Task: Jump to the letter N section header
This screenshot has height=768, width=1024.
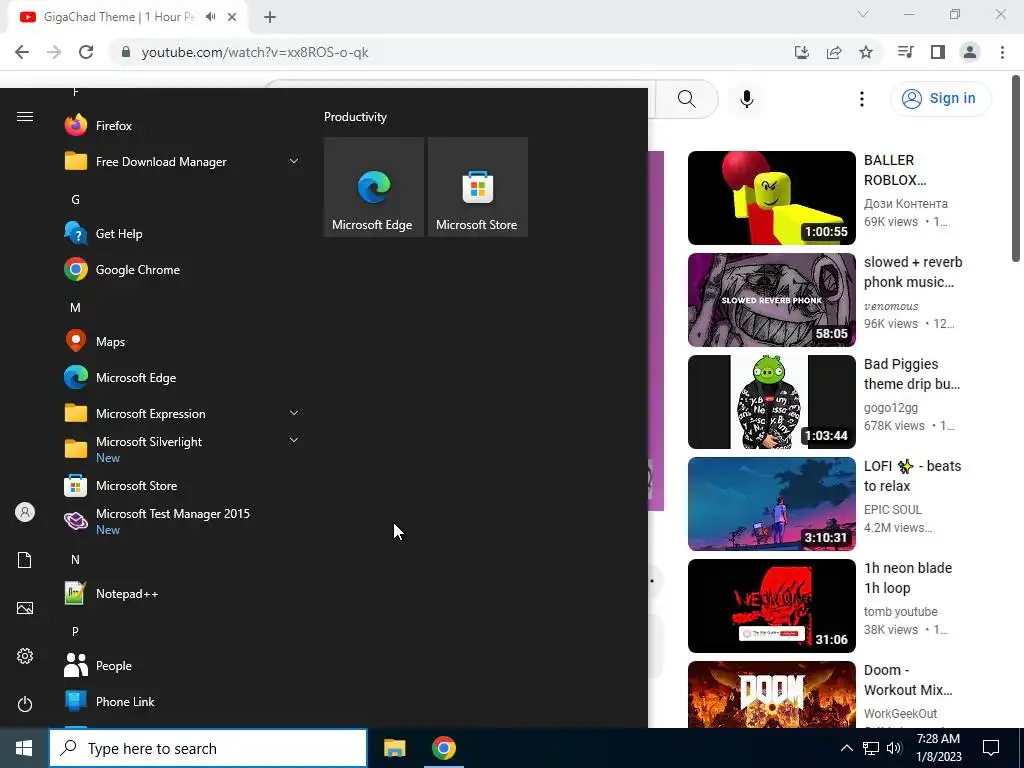Action: 75,559
